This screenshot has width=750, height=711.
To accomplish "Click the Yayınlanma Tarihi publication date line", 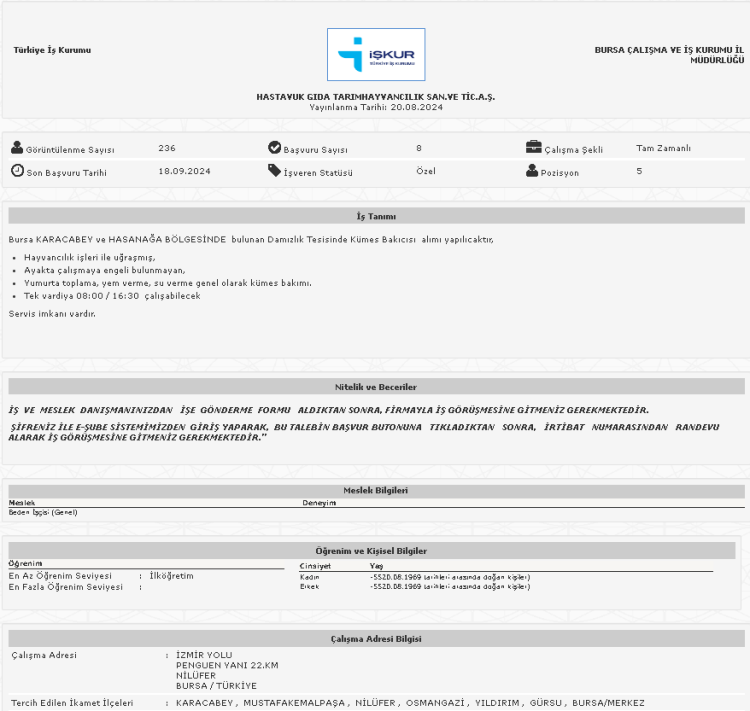I will pos(375,106).
